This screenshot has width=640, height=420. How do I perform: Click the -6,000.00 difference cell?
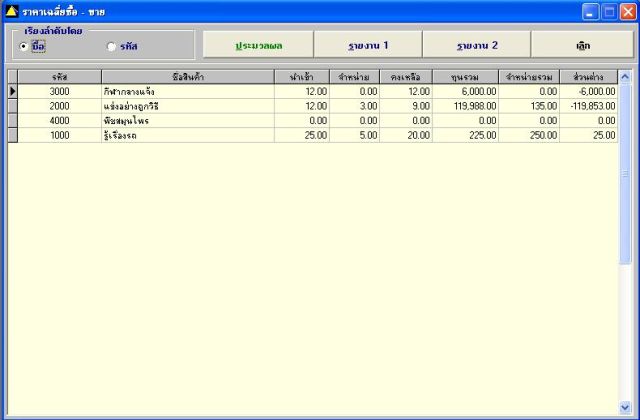point(589,91)
